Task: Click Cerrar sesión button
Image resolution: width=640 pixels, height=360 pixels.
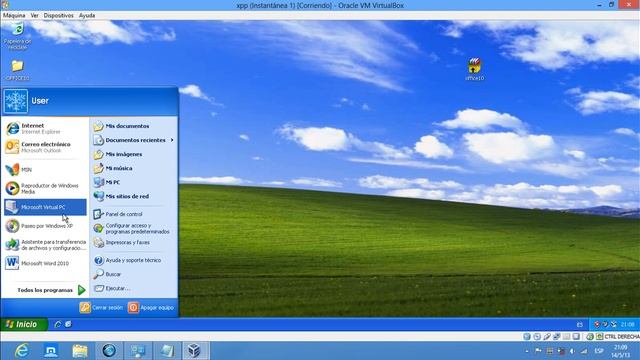Action: coord(101,307)
